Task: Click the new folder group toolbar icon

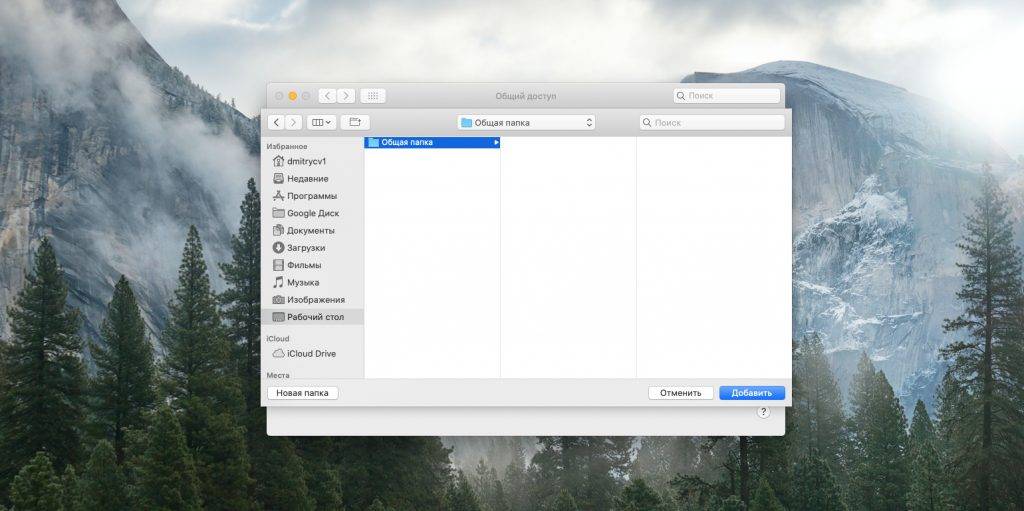Action: pos(354,122)
